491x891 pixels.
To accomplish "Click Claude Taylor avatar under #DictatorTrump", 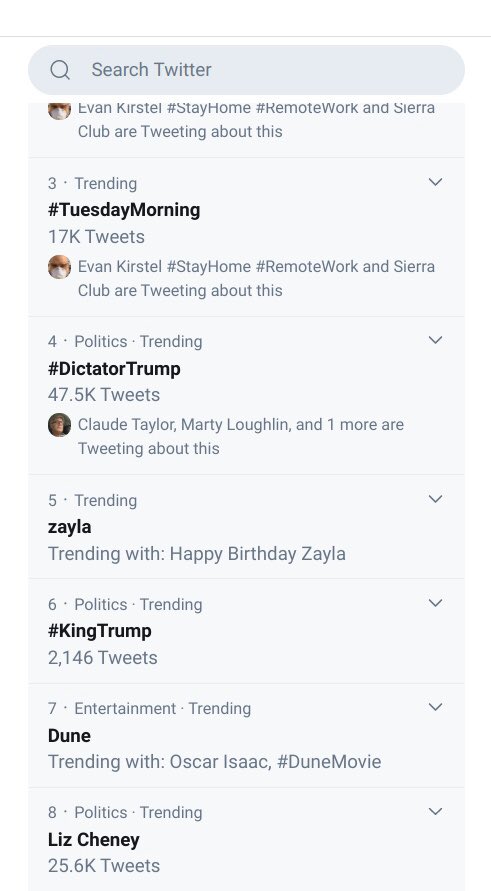I will click(x=60, y=424).
